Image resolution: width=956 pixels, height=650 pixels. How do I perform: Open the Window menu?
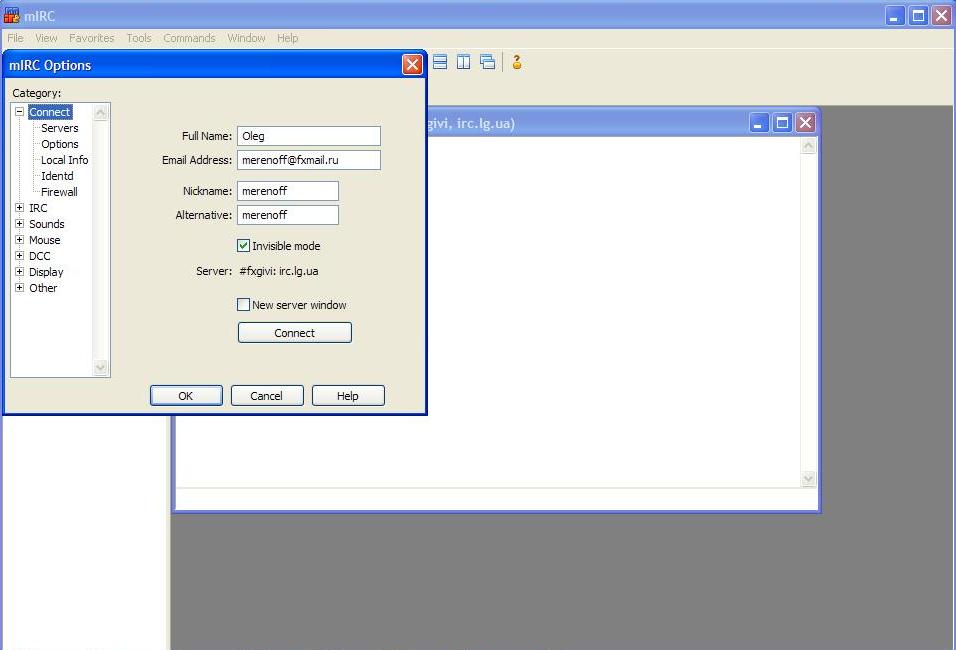pos(246,38)
